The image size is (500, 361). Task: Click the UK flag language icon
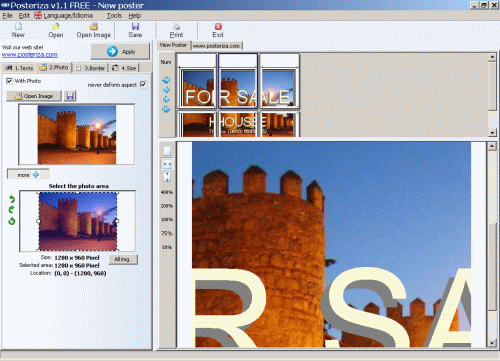tap(38, 15)
